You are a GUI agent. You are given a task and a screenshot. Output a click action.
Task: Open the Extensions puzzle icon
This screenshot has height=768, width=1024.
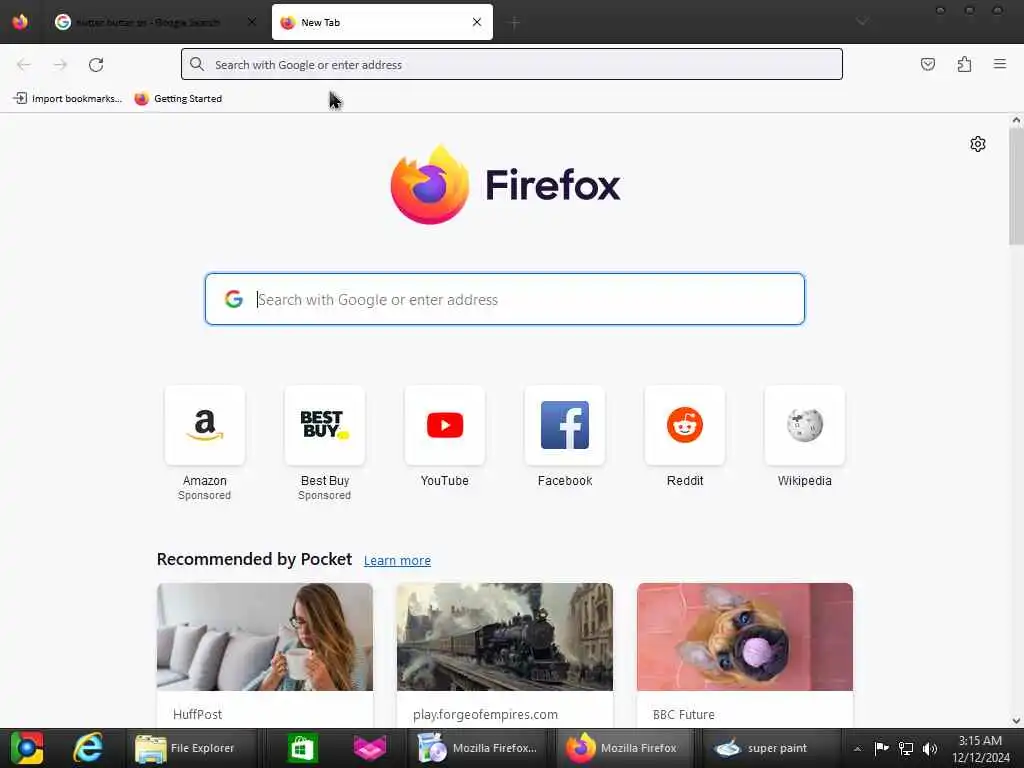click(964, 64)
